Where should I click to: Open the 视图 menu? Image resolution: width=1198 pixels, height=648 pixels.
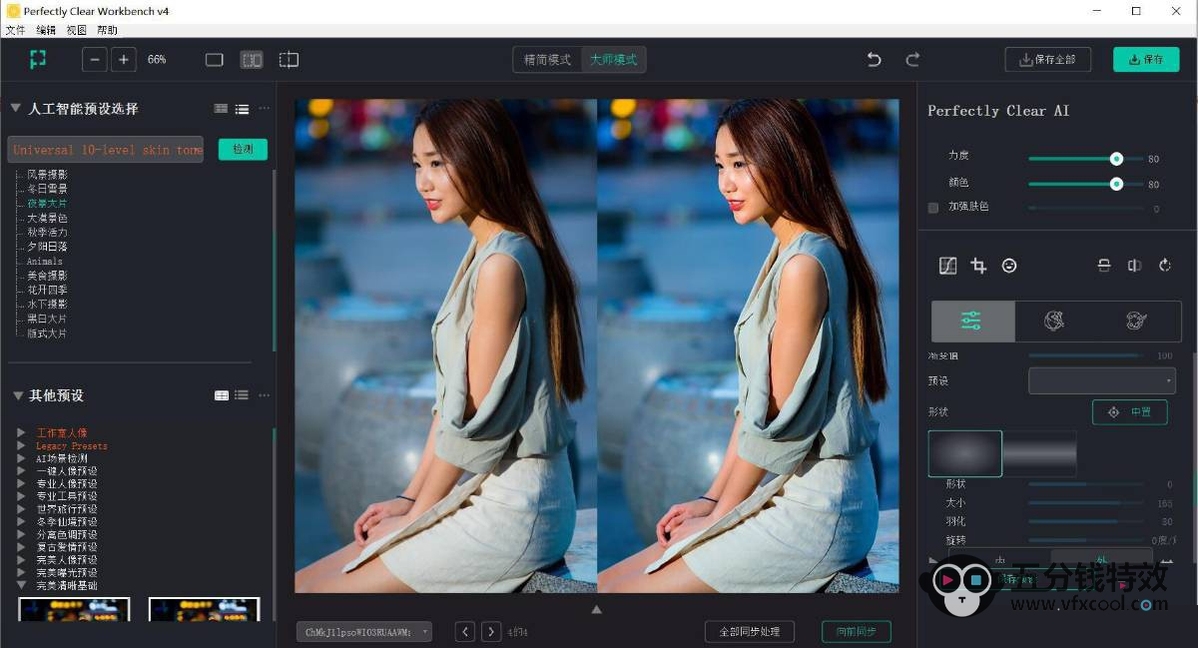(76, 30)
